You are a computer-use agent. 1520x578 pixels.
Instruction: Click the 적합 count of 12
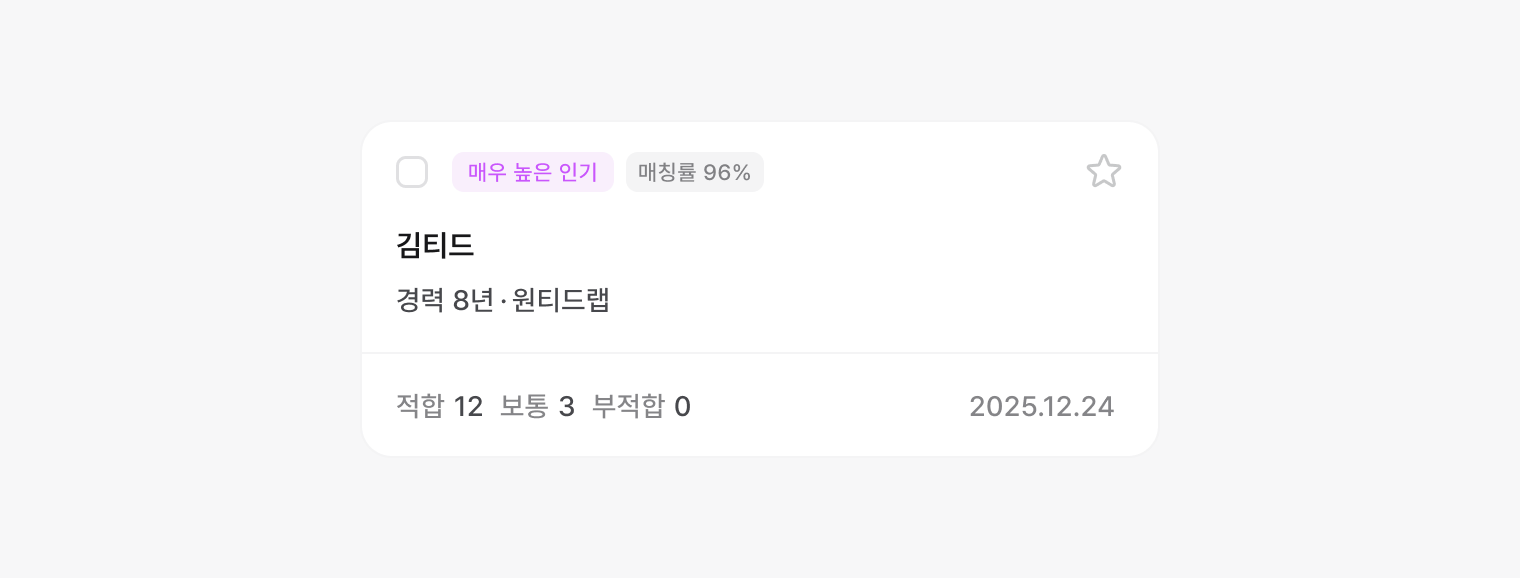coord(468,406)
